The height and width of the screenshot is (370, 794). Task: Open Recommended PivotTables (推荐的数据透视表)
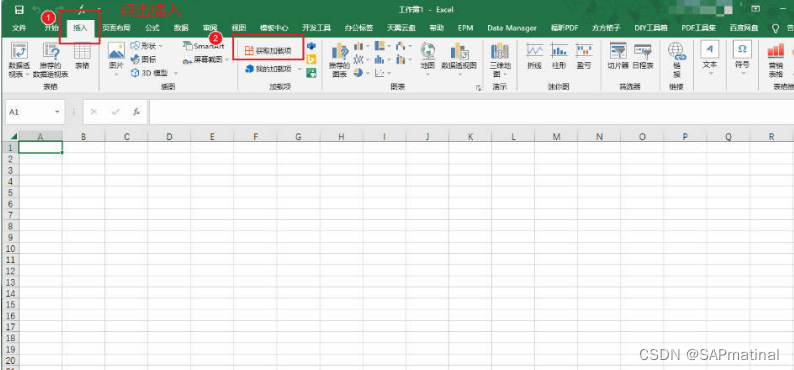(x=51, y=60)
